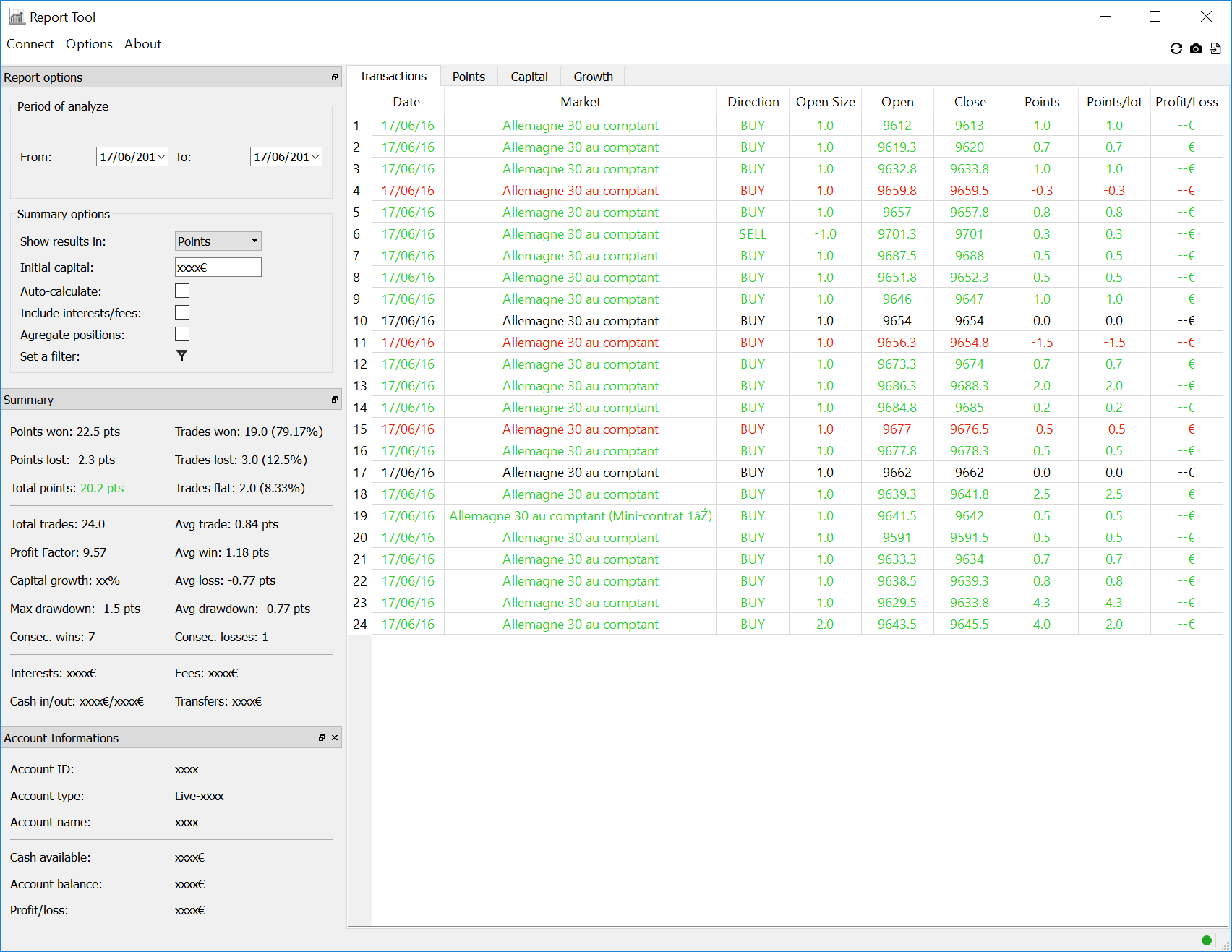
Task: Open the filter via the funnel icon
Action: click(x=181, y=356)
